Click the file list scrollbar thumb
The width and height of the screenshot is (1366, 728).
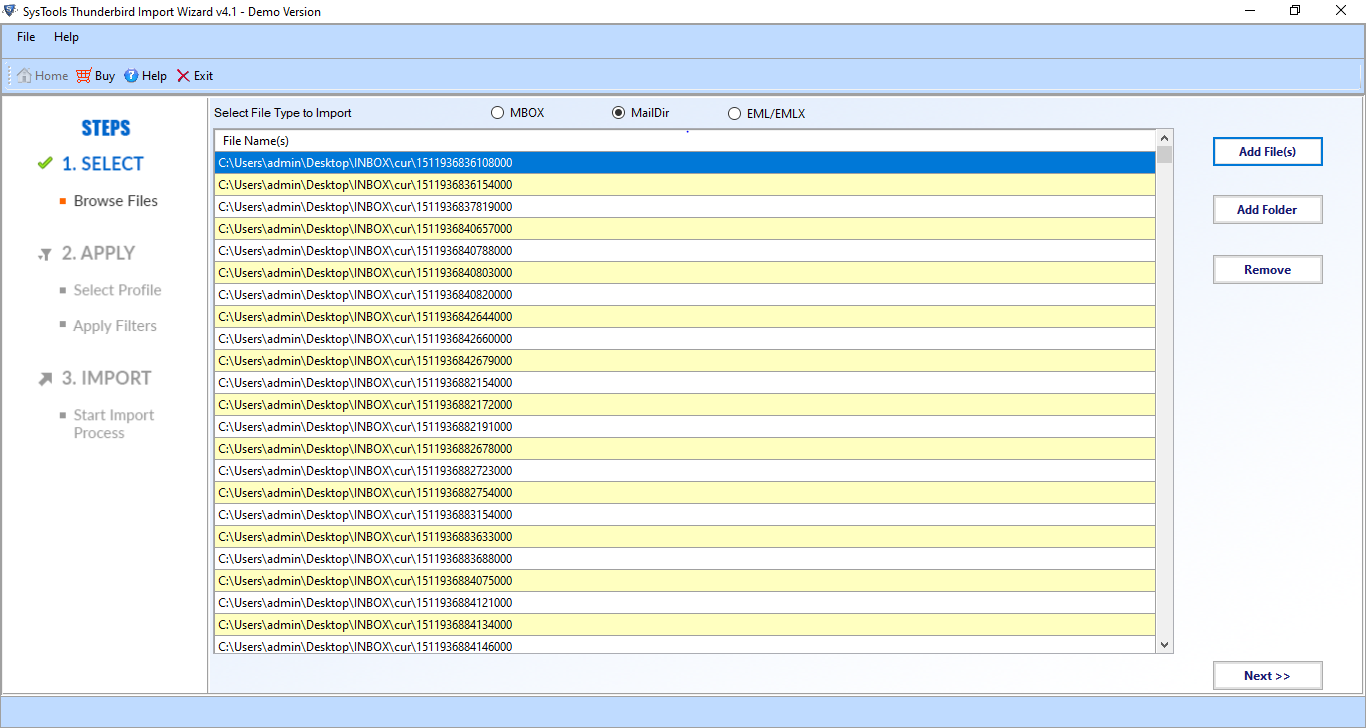(x=1164, y=155)
